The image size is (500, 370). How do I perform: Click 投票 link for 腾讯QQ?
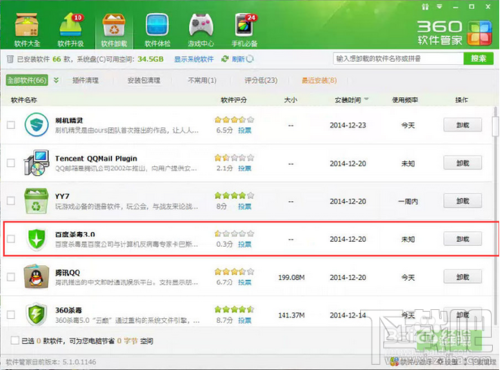(x=245, y=282)
